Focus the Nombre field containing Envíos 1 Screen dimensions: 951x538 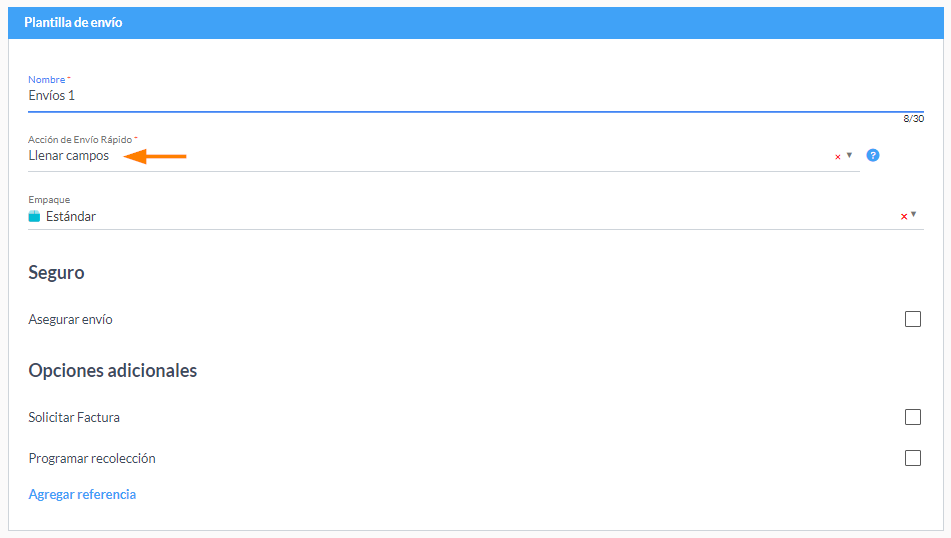pyautogui.click(x=476, y=96)
